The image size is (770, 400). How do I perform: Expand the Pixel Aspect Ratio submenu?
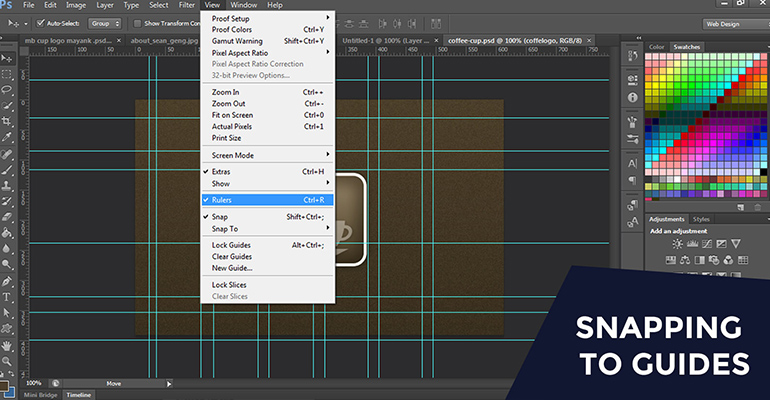(x=268, y=53)
